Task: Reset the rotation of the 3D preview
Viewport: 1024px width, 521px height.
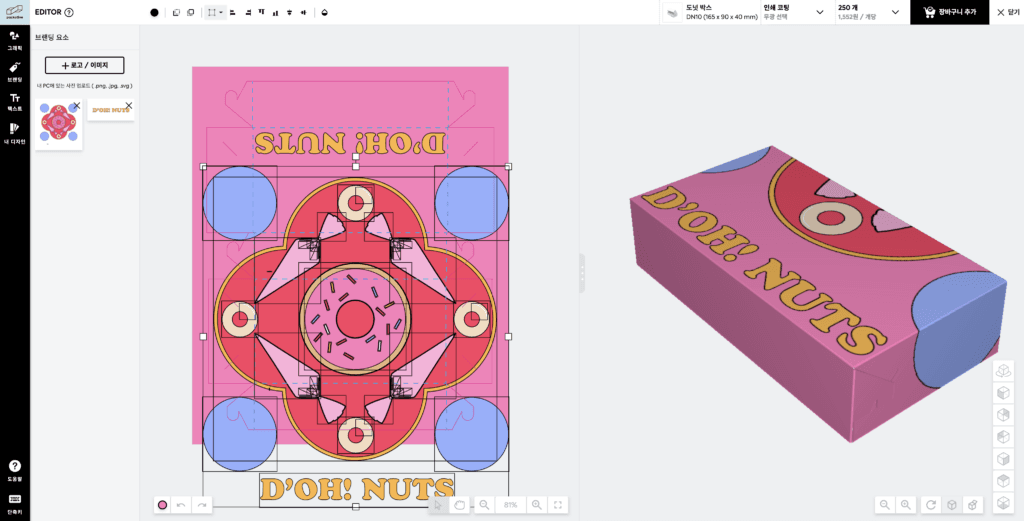Action: 931,505
